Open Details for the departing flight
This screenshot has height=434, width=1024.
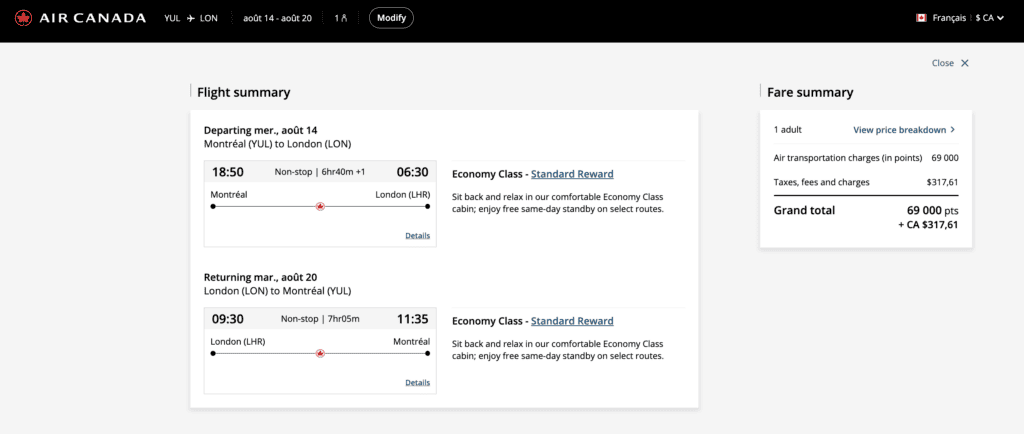[x=417, y=236]
